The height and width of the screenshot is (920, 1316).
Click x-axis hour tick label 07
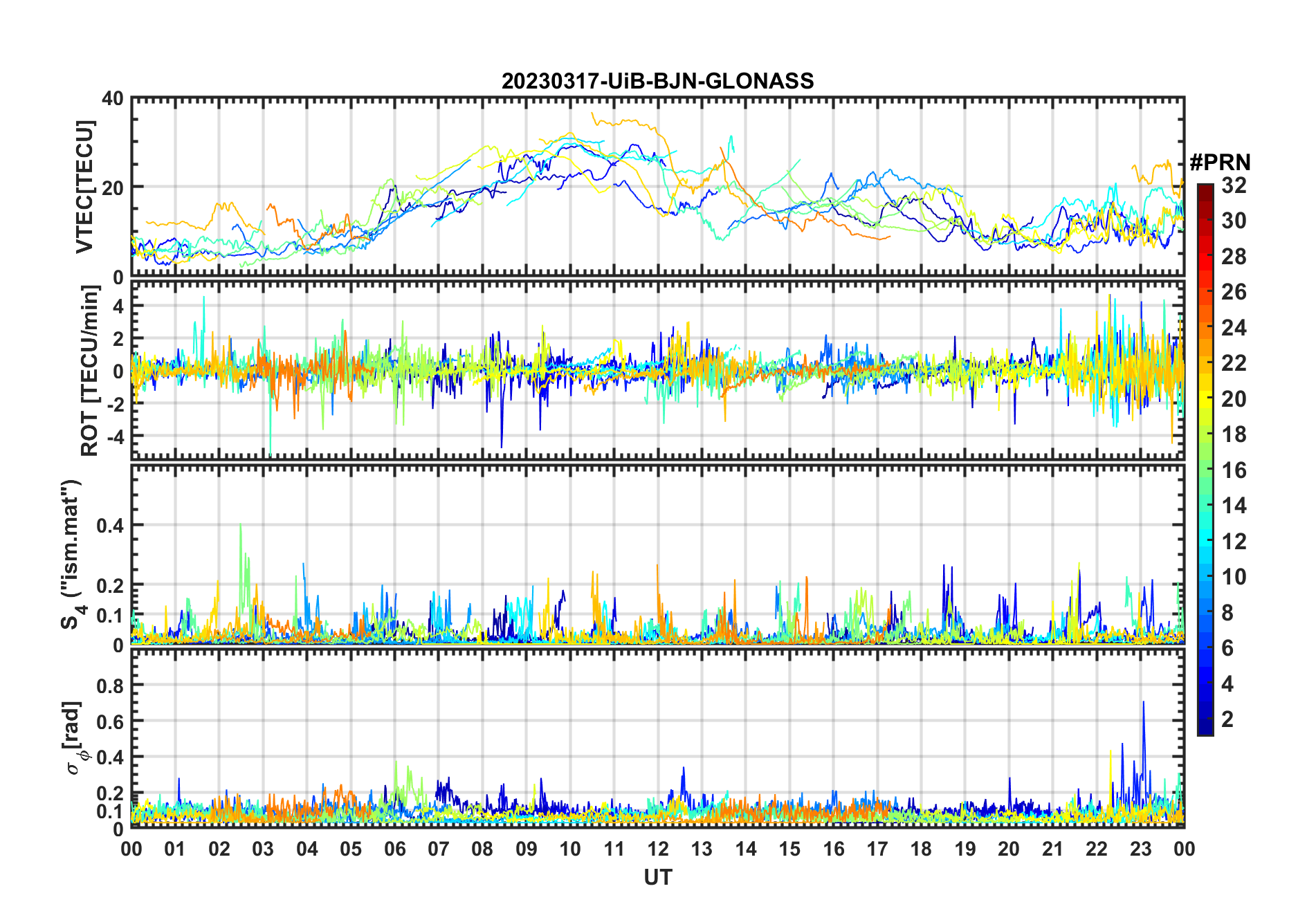[x=439, y=849]
